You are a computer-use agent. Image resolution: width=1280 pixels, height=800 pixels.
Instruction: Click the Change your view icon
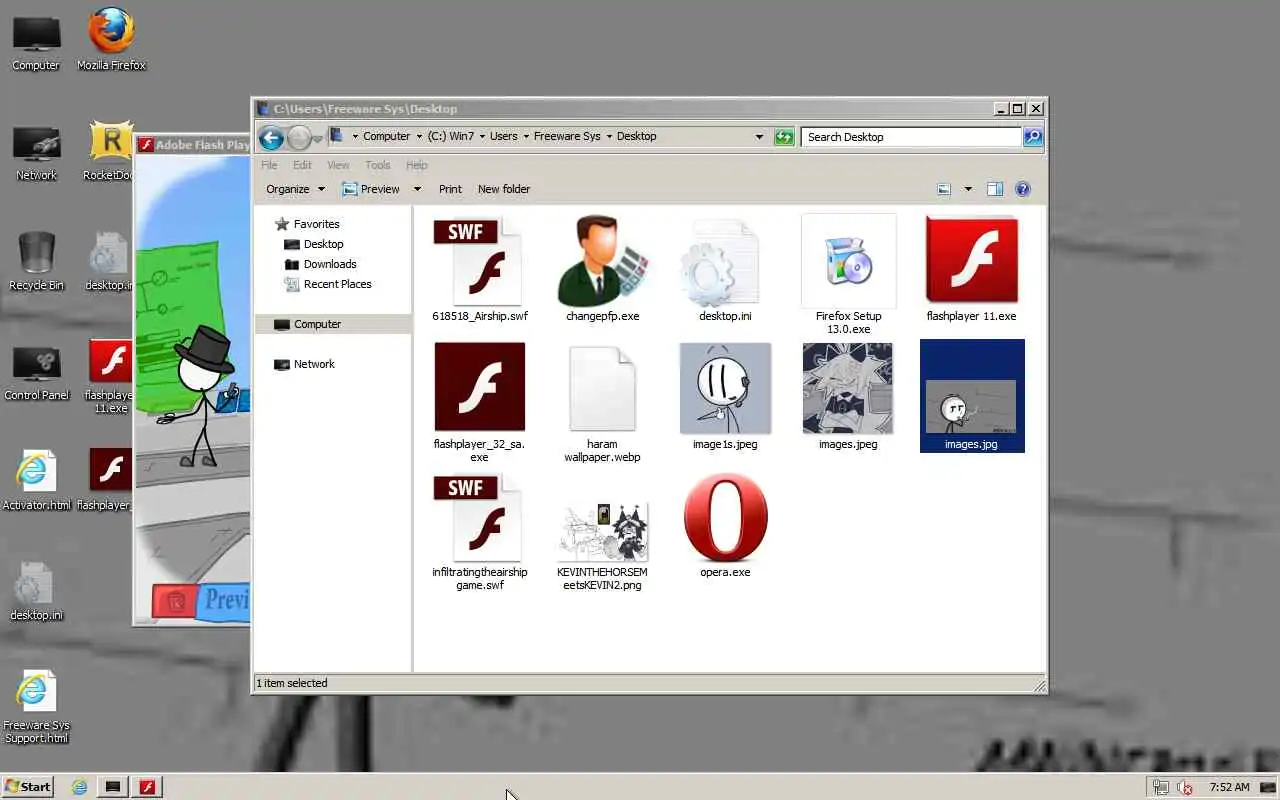coord(943,189)
